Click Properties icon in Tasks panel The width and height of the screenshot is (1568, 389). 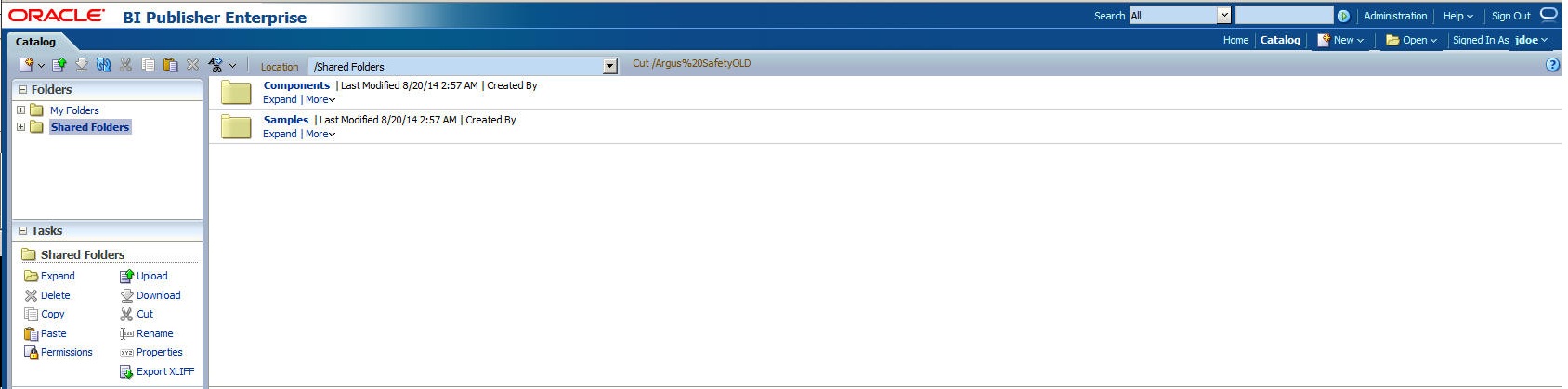(126, 353)
